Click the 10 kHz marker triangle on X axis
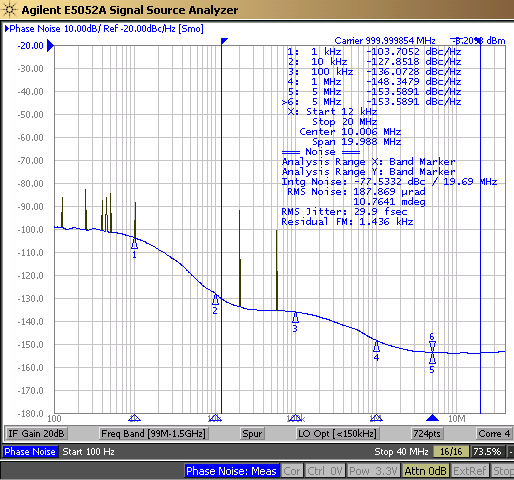514x480 pixels. pos(215,418)
